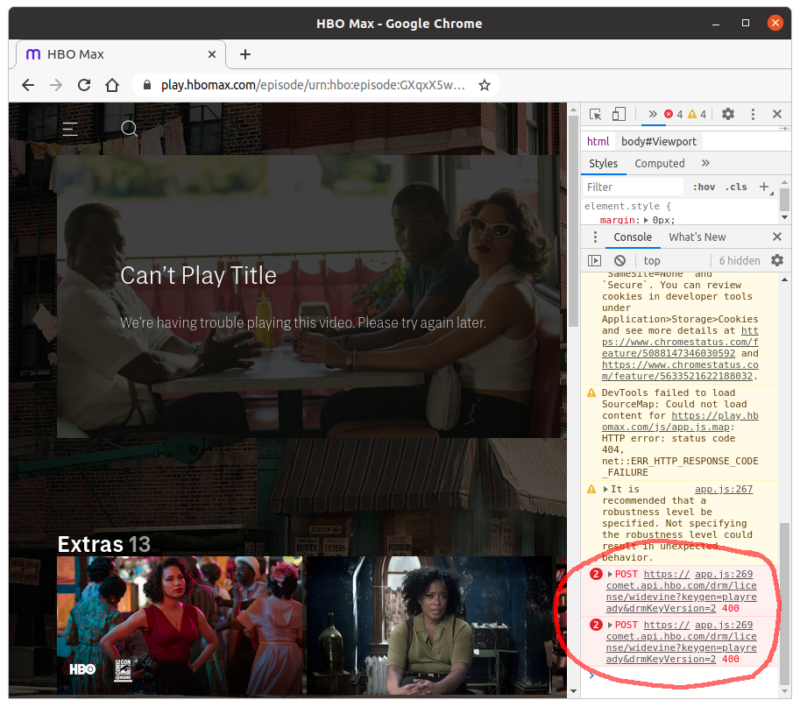800x707 pixels.
Task: Open HBO Max search magnifier
Action: coord(129,128)
